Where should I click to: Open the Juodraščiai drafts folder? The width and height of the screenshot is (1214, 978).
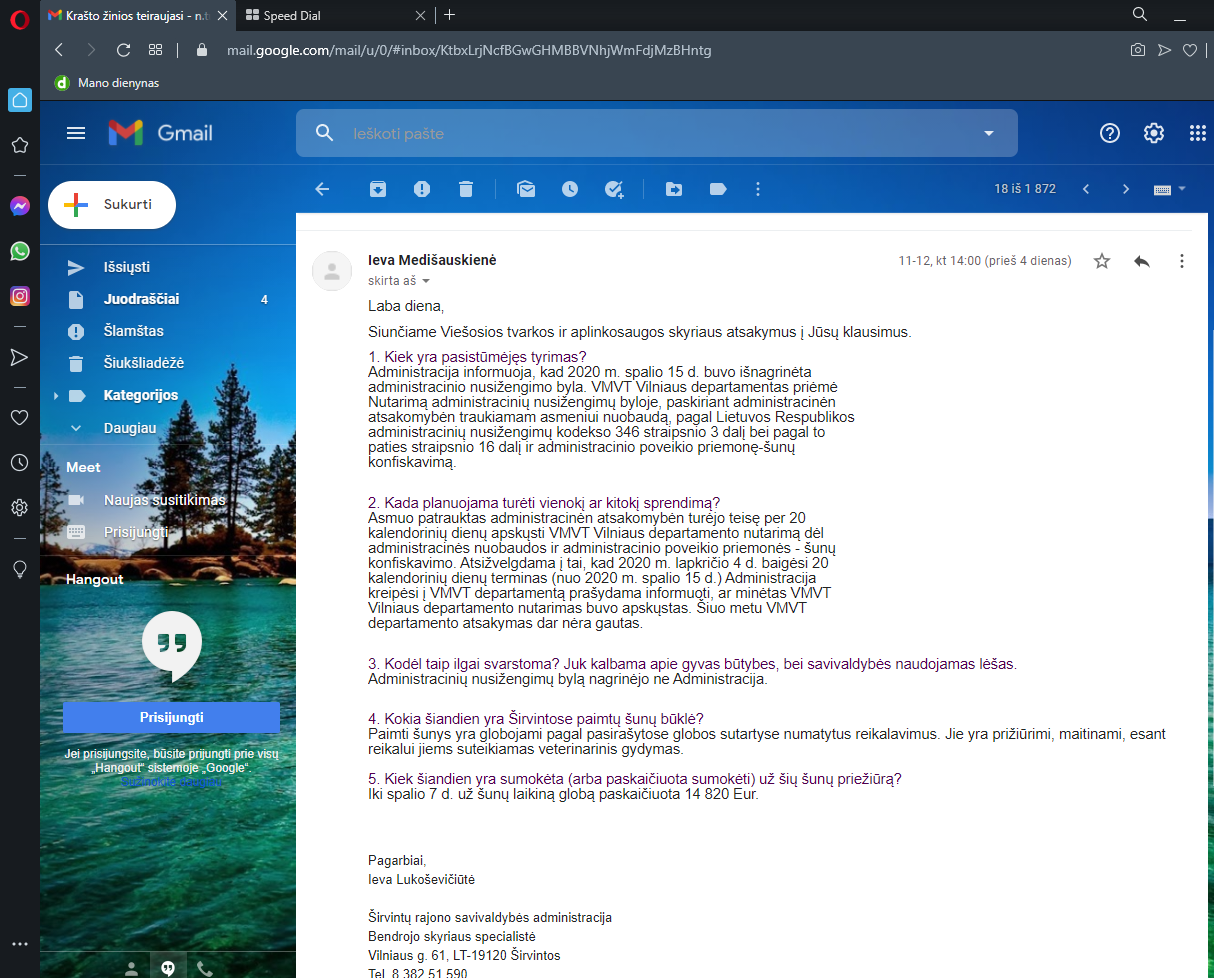point(141,299)
